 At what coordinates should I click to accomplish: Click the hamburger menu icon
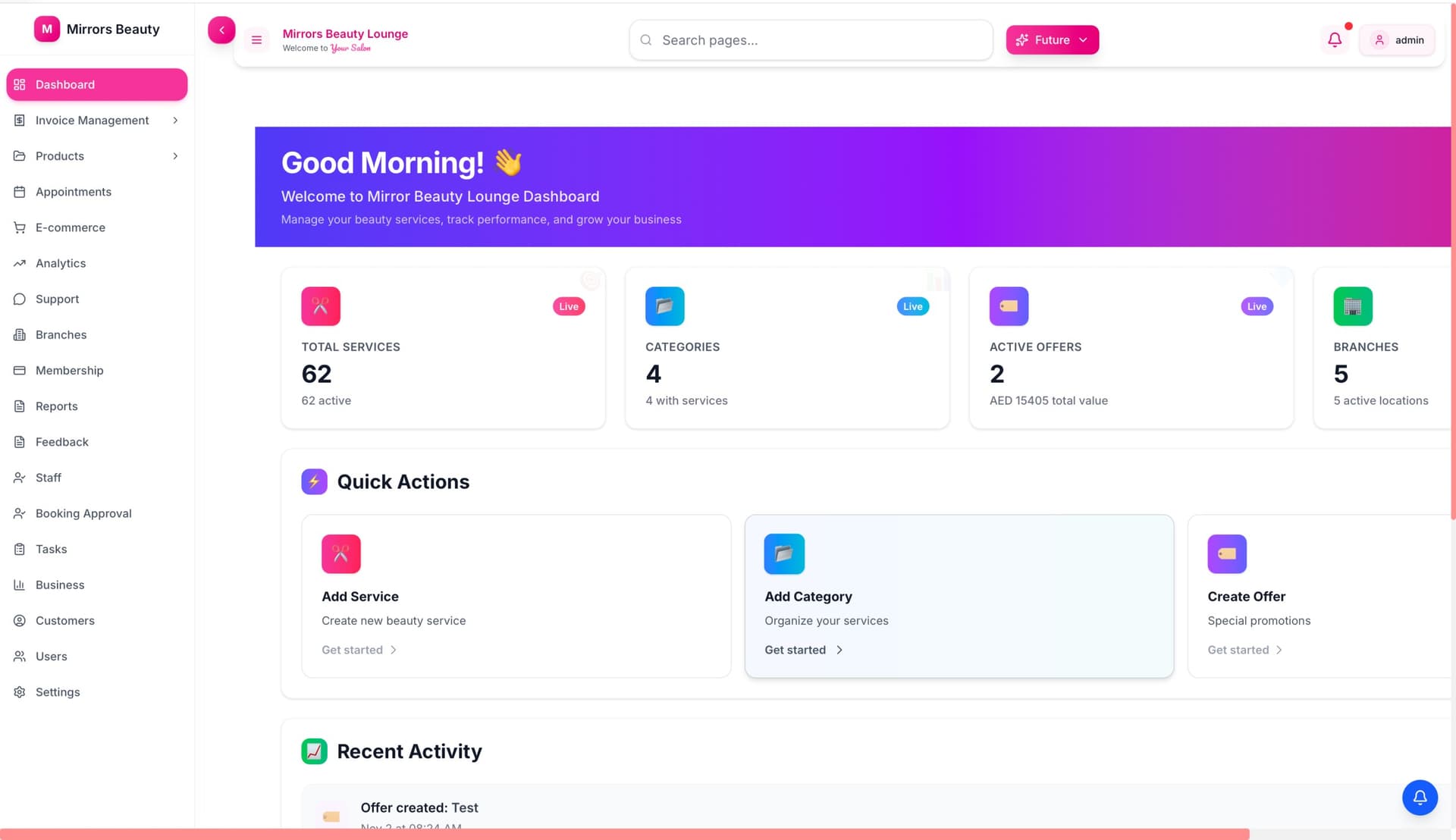tap(256, 40)
